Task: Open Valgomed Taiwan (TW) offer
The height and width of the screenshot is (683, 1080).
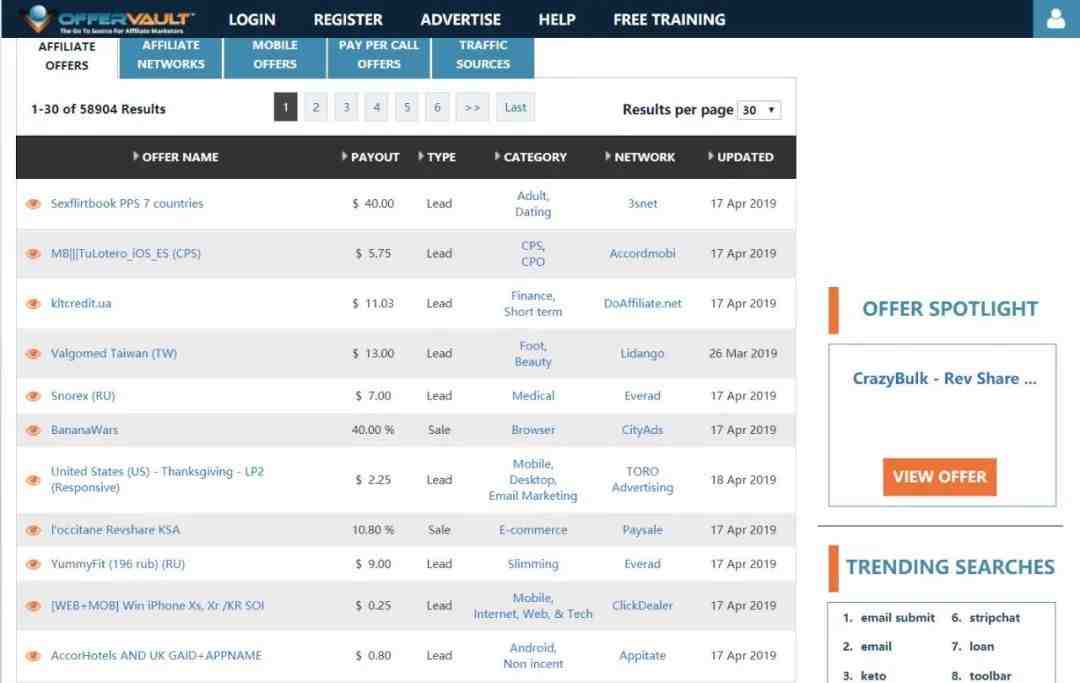Action: pyautogui.click(x=114, y=354)
